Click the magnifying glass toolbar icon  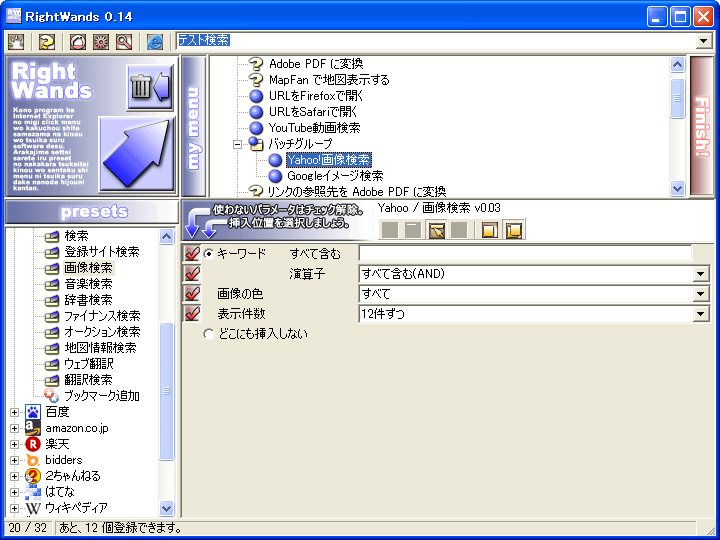tap(124, 42)
